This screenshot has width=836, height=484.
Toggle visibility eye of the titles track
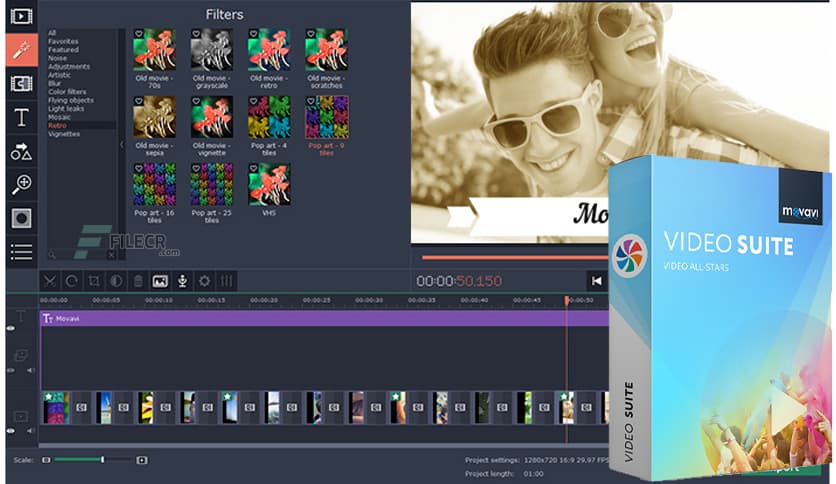click(x=11, y=328)
